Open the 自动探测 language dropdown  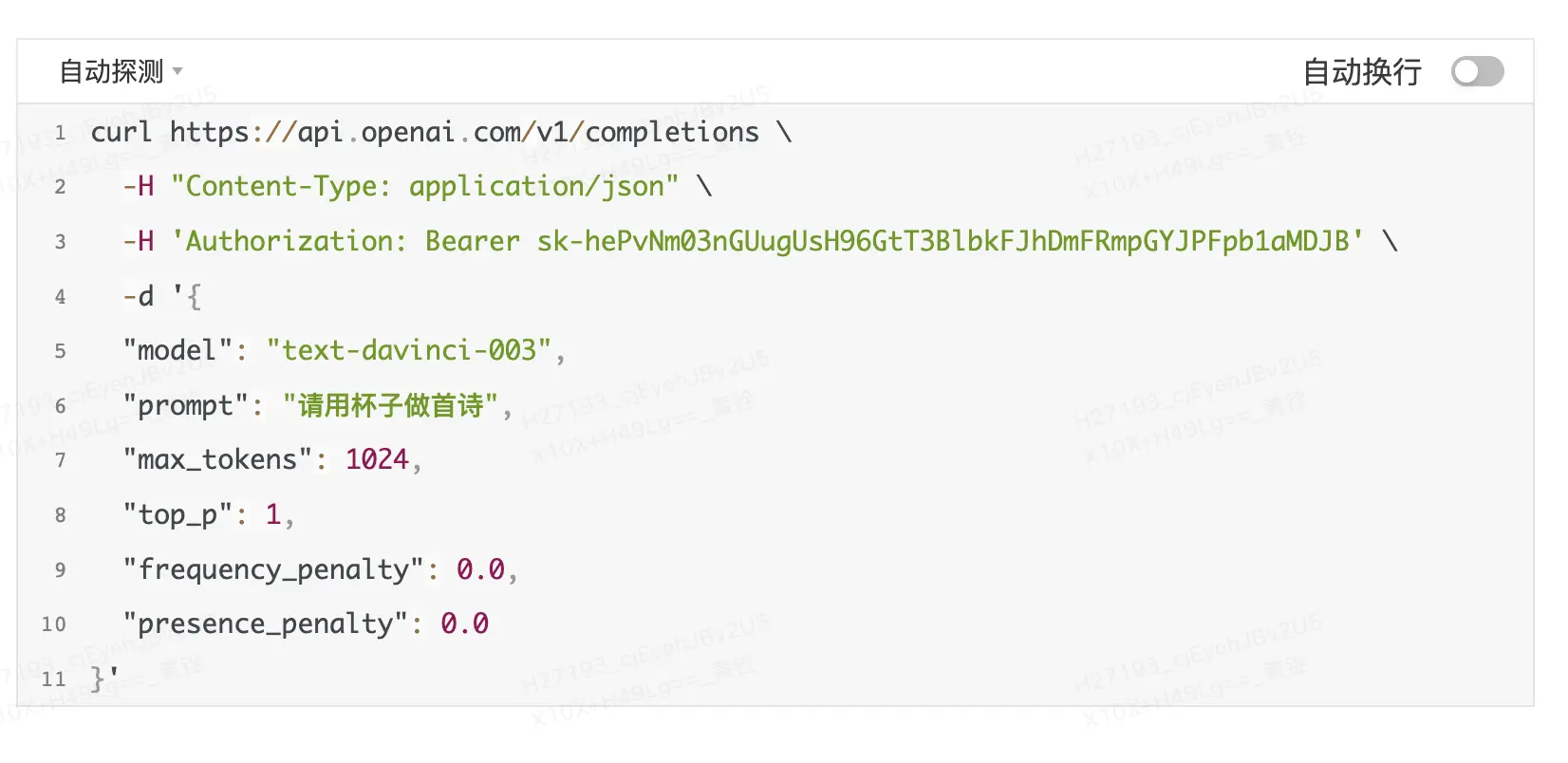click(x=121, y=71)
